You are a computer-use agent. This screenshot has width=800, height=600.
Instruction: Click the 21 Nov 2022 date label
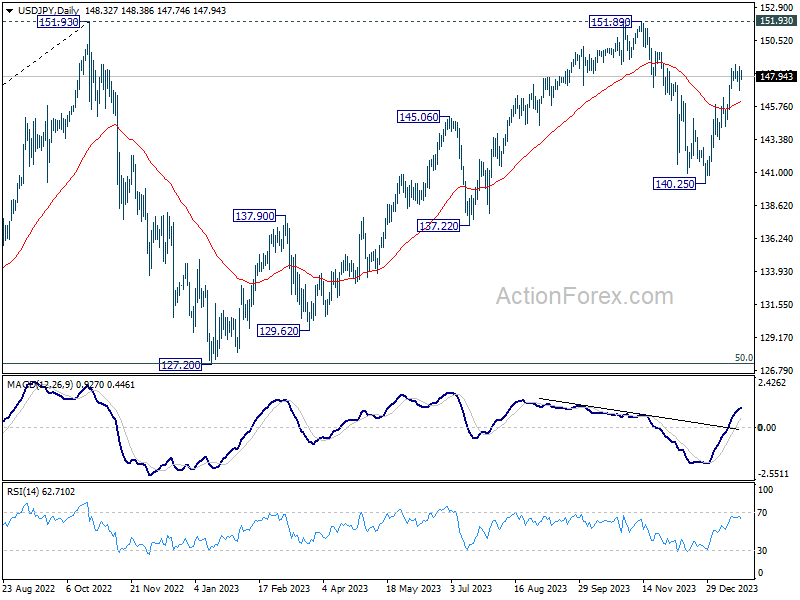[x=157, y=588]
